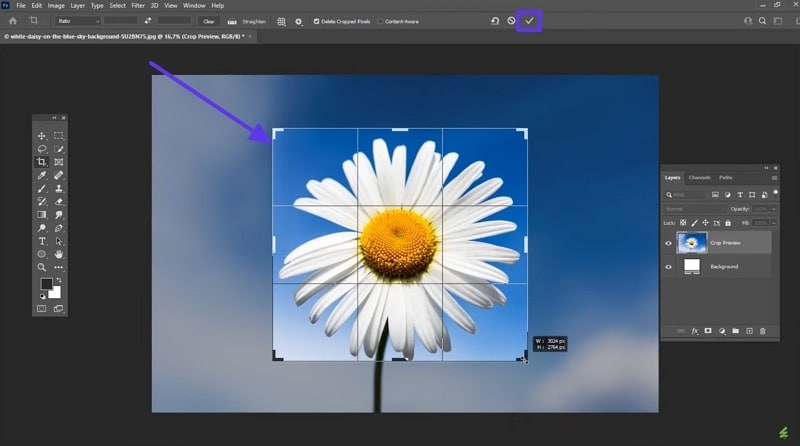This screenshot has height=446, width=800.
Task: Click the crop width ratio field
Action: (x=120, y=21)
